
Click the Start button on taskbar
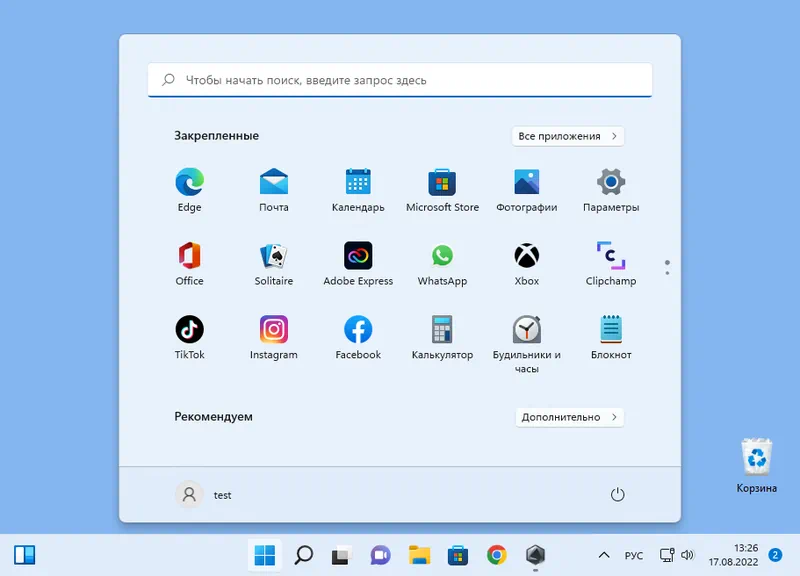click(265, 555)
